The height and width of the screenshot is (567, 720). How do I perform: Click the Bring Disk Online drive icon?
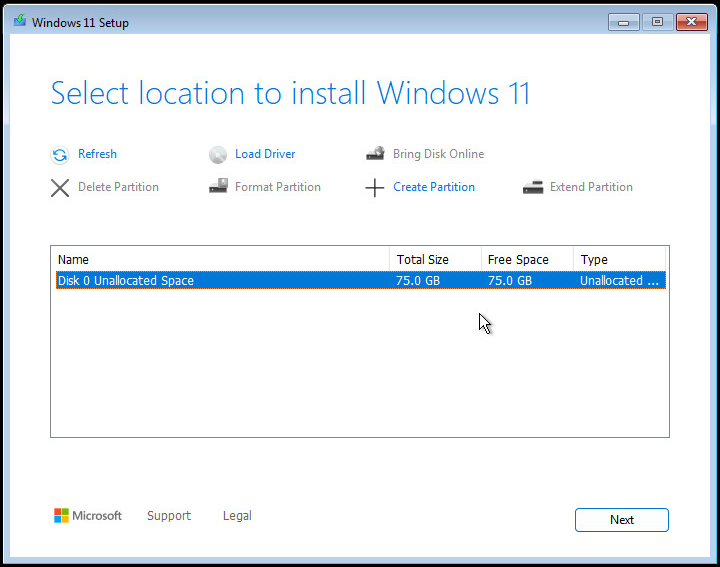[x=376, y=153]
